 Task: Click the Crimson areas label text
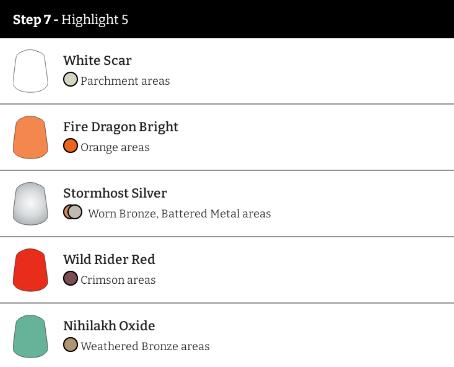pos(118,280)
